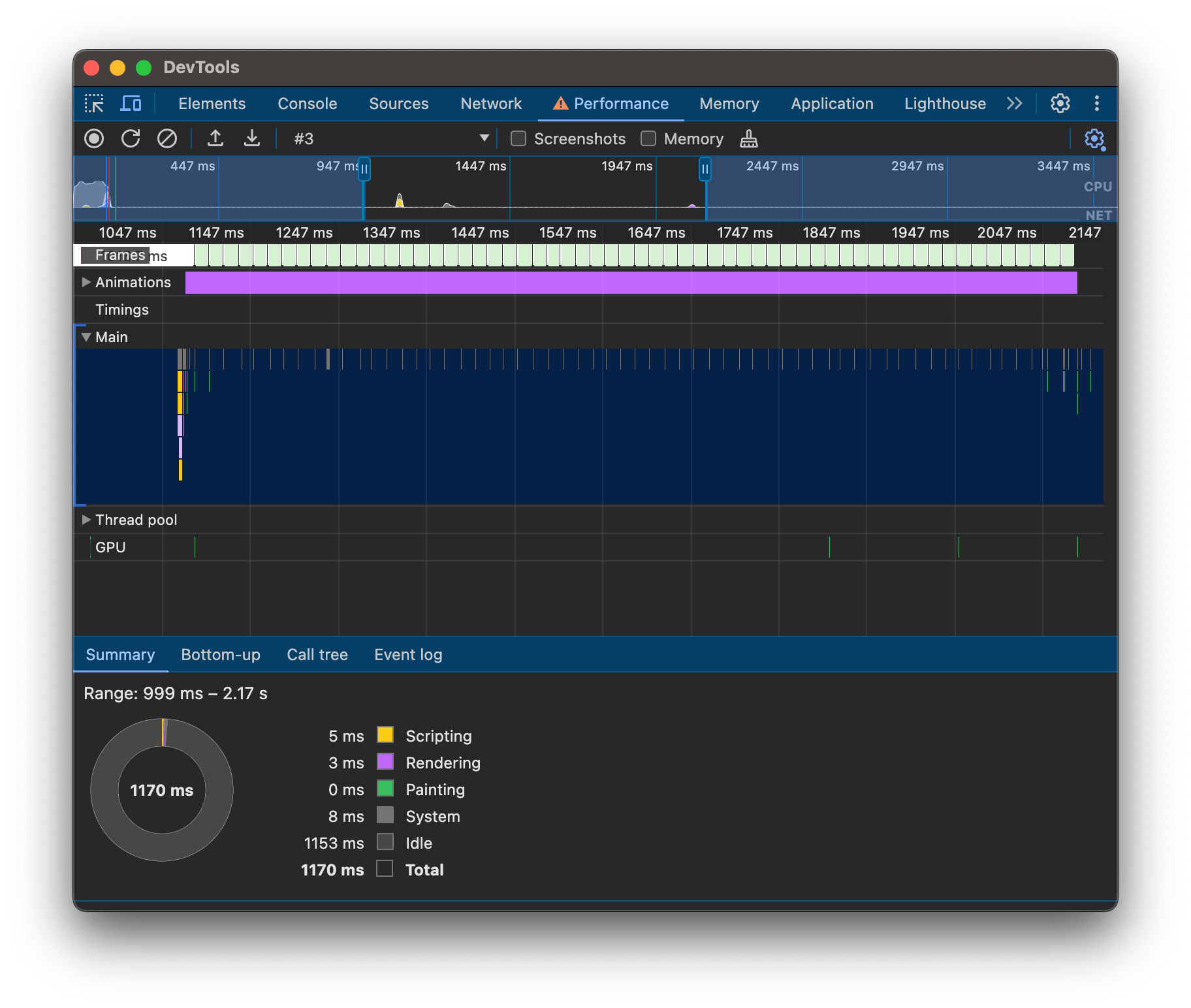Click the collect garbage broom icon

749,138
